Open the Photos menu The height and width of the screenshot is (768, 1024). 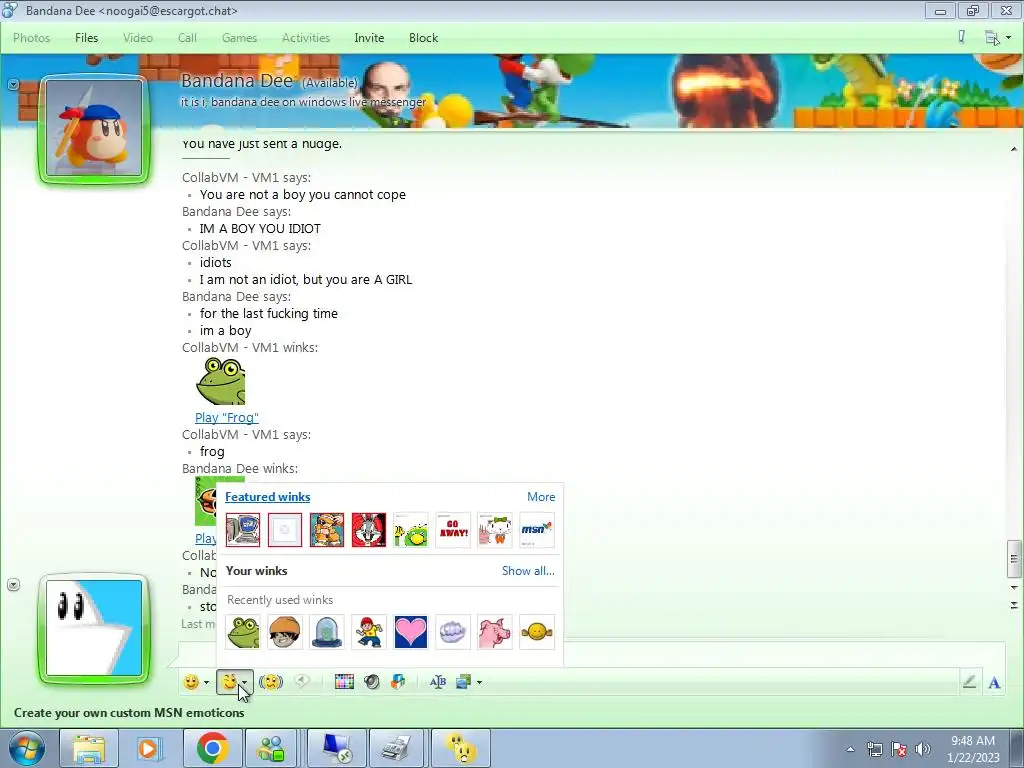pos(31,38)
